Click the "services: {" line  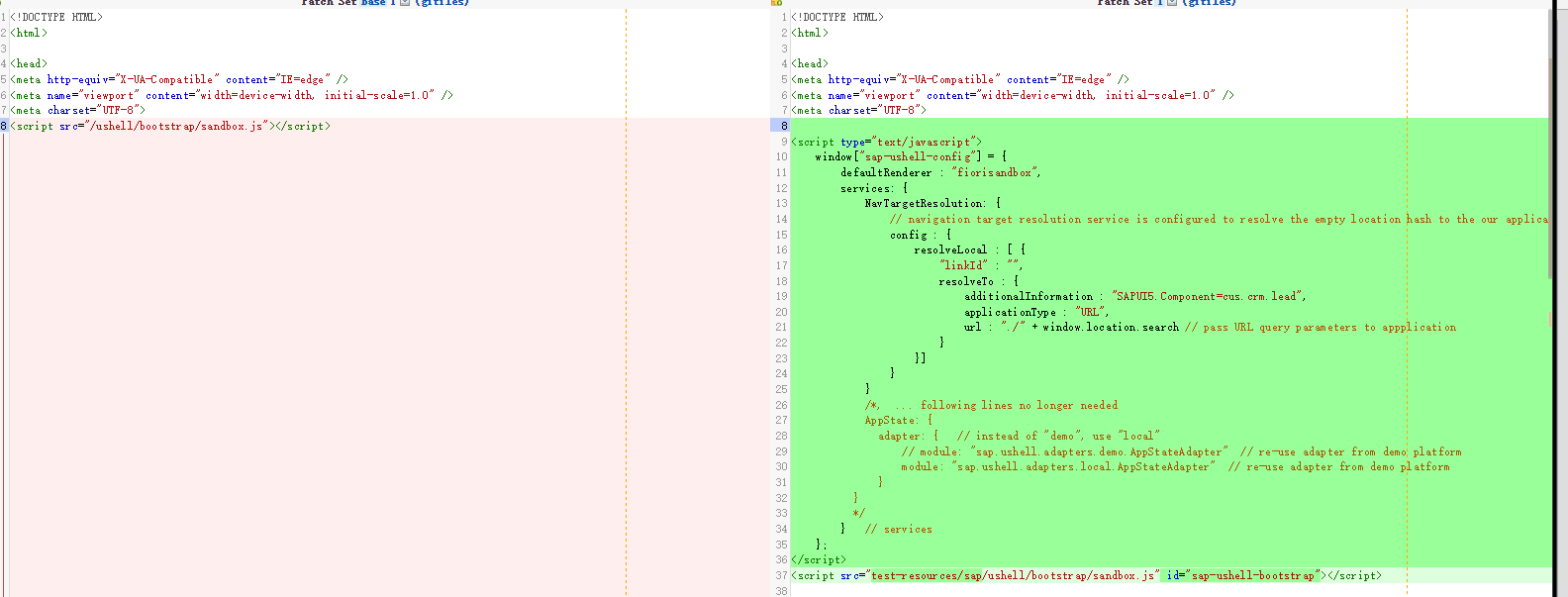(x=874, y=188)
